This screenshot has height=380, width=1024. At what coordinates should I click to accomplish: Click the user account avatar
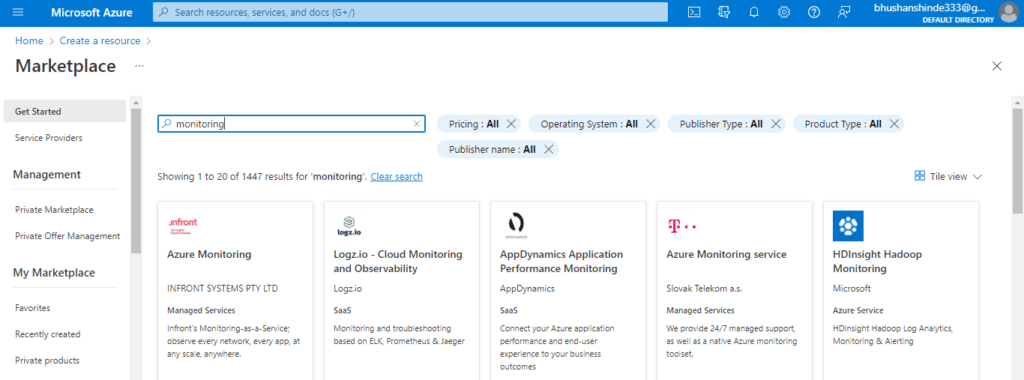(x=1010, y=12)
